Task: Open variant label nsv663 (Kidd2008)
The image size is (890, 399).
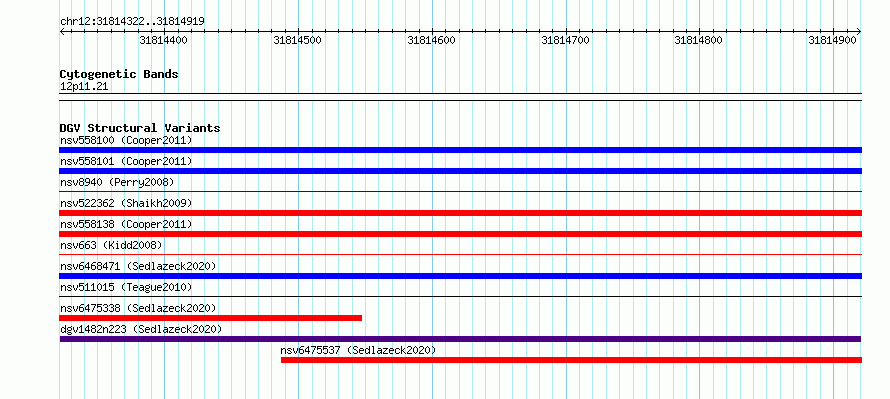Action: [111, 245]
